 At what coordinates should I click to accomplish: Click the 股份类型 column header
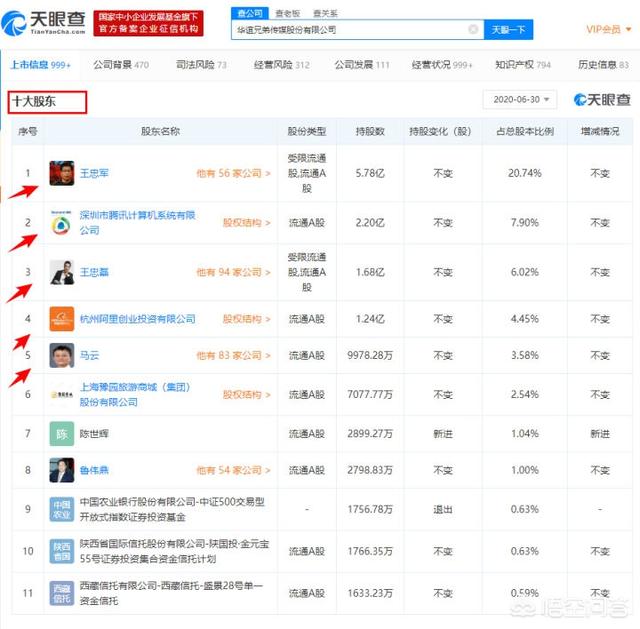pos(307,131)
